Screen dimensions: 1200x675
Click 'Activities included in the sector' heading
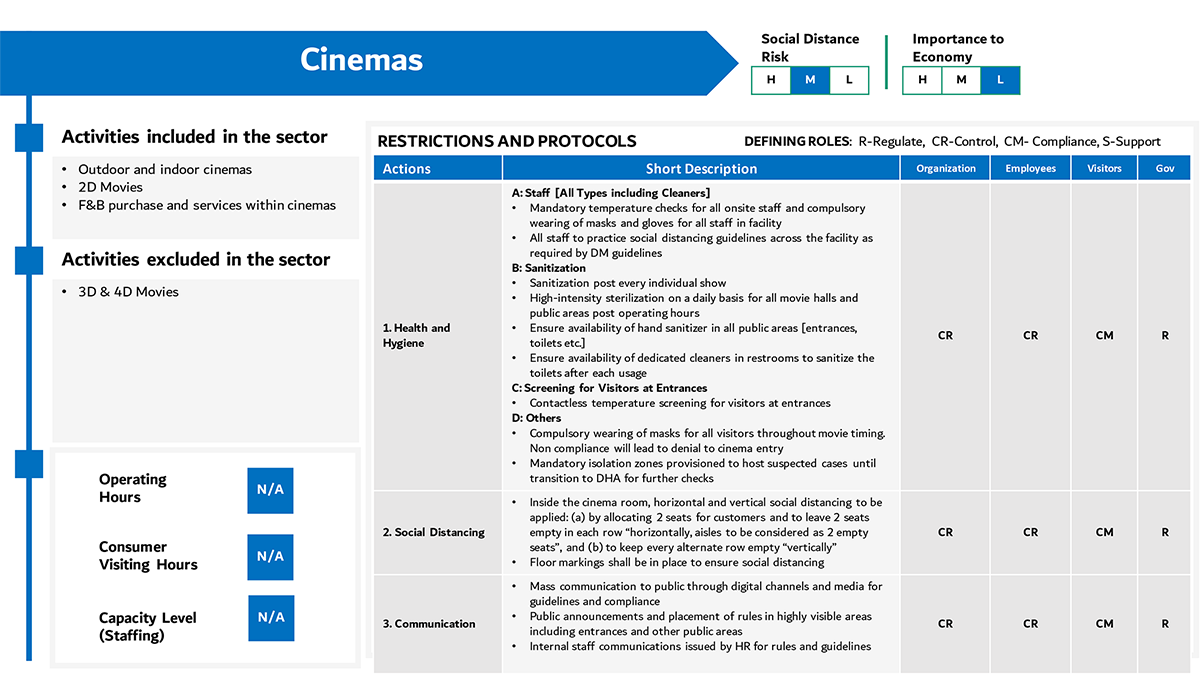pos(195,137)
